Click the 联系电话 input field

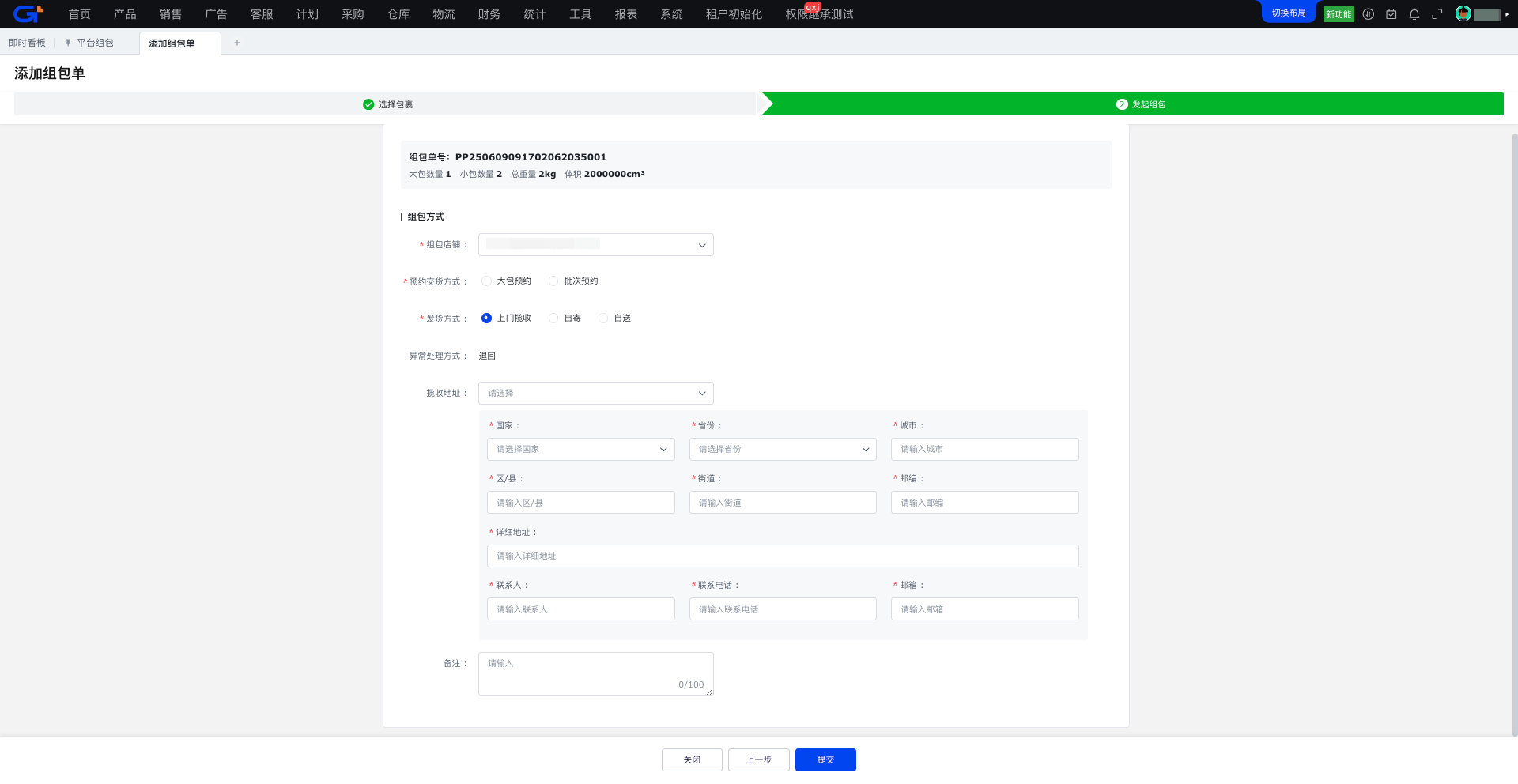[783, 609]
